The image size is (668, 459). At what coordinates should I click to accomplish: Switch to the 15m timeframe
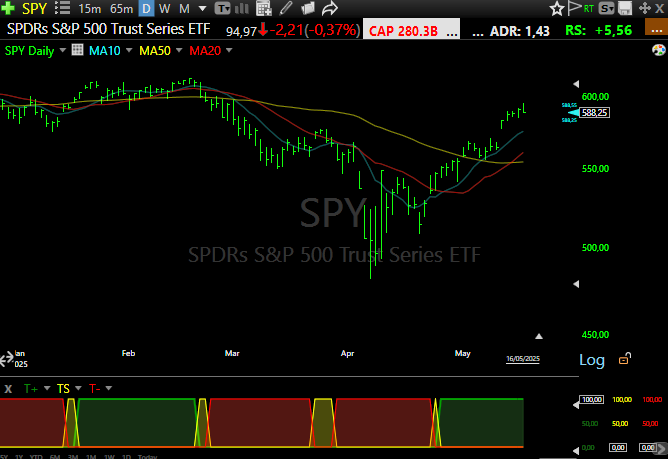90,9
